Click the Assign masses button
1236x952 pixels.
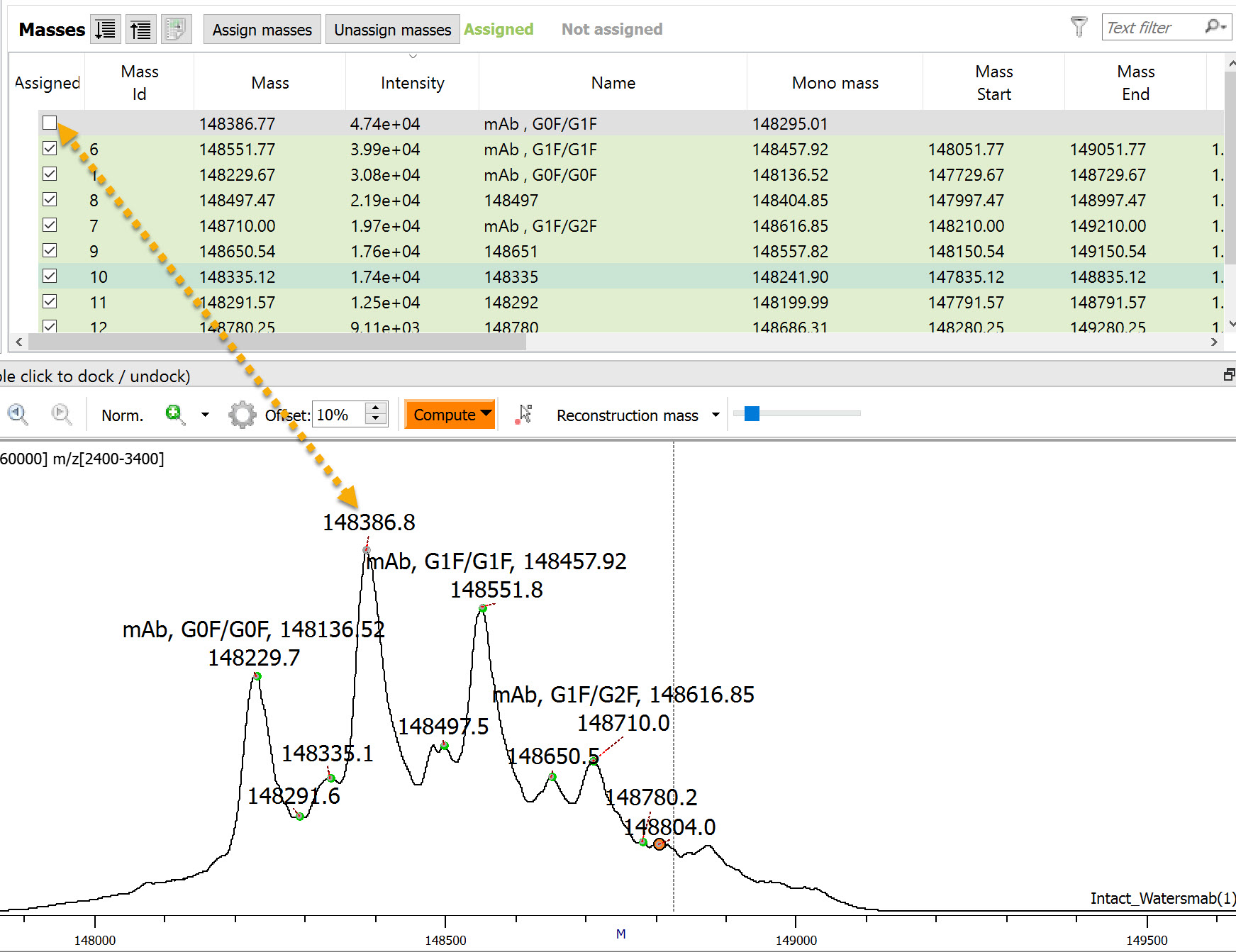262,30
